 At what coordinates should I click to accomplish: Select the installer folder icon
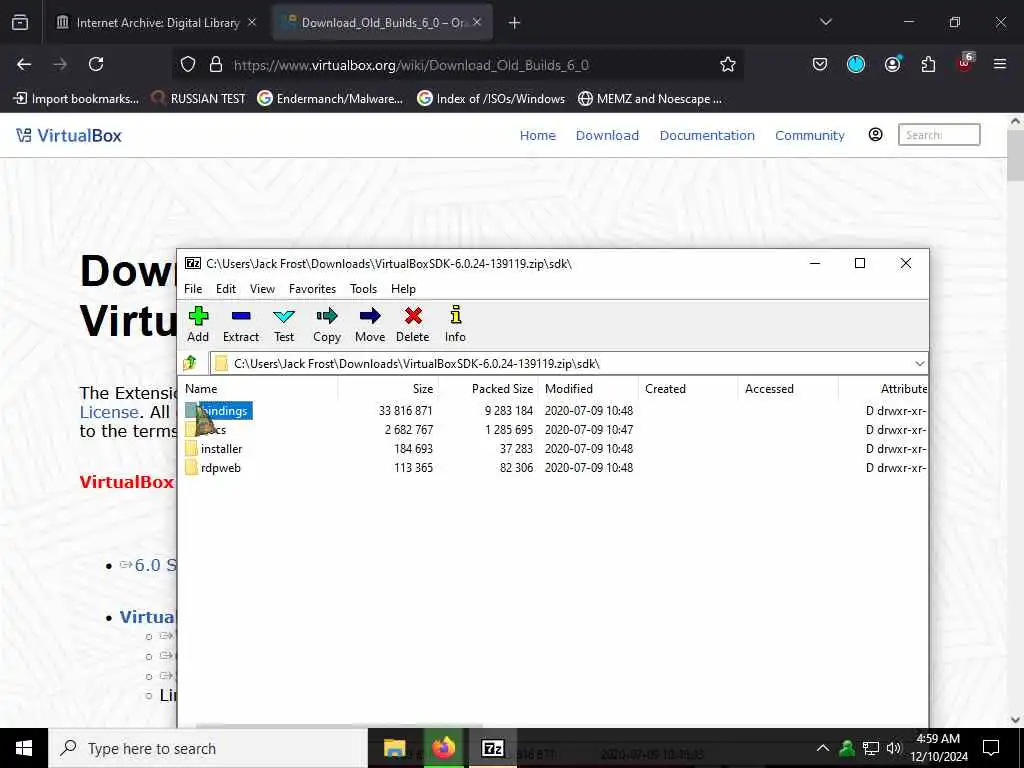point(191,449)
